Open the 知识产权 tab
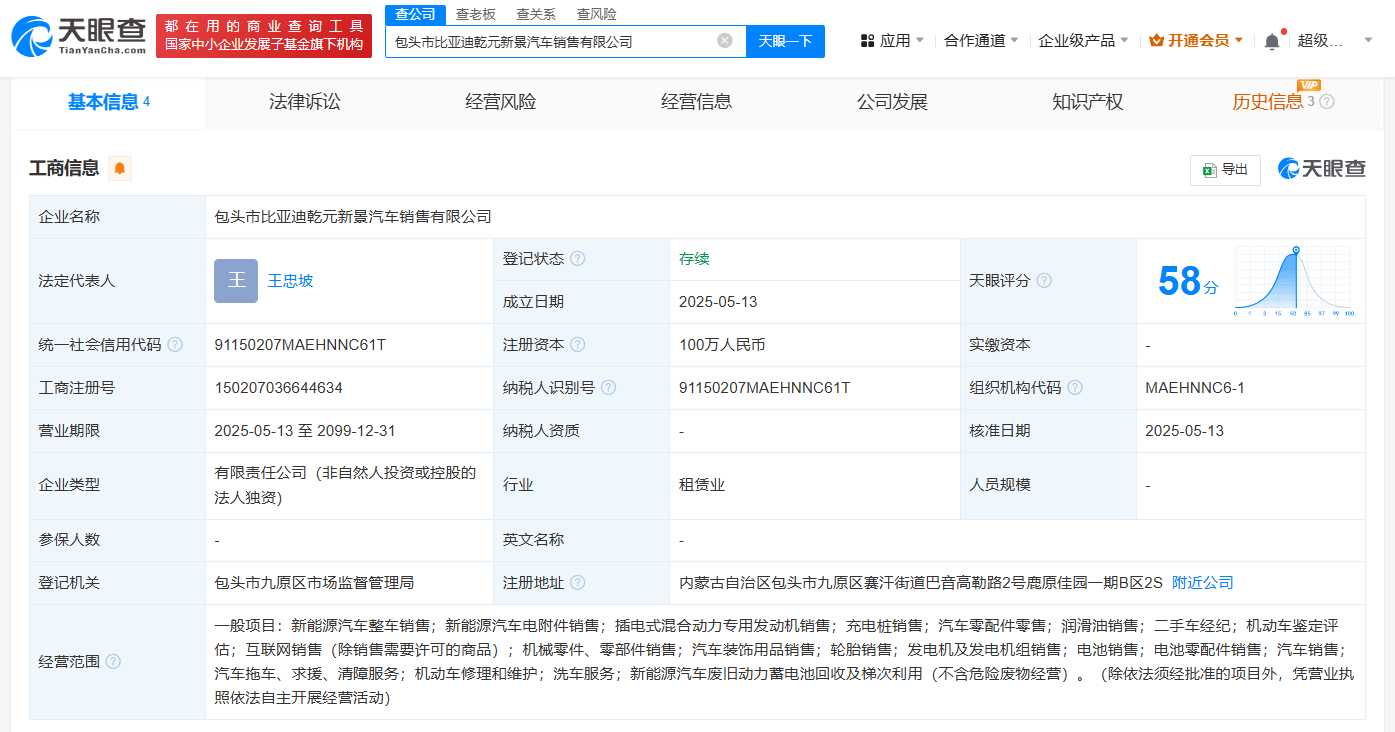Image resolution: width=1395 pixels, height=732 pixels. coord(1088,102)
